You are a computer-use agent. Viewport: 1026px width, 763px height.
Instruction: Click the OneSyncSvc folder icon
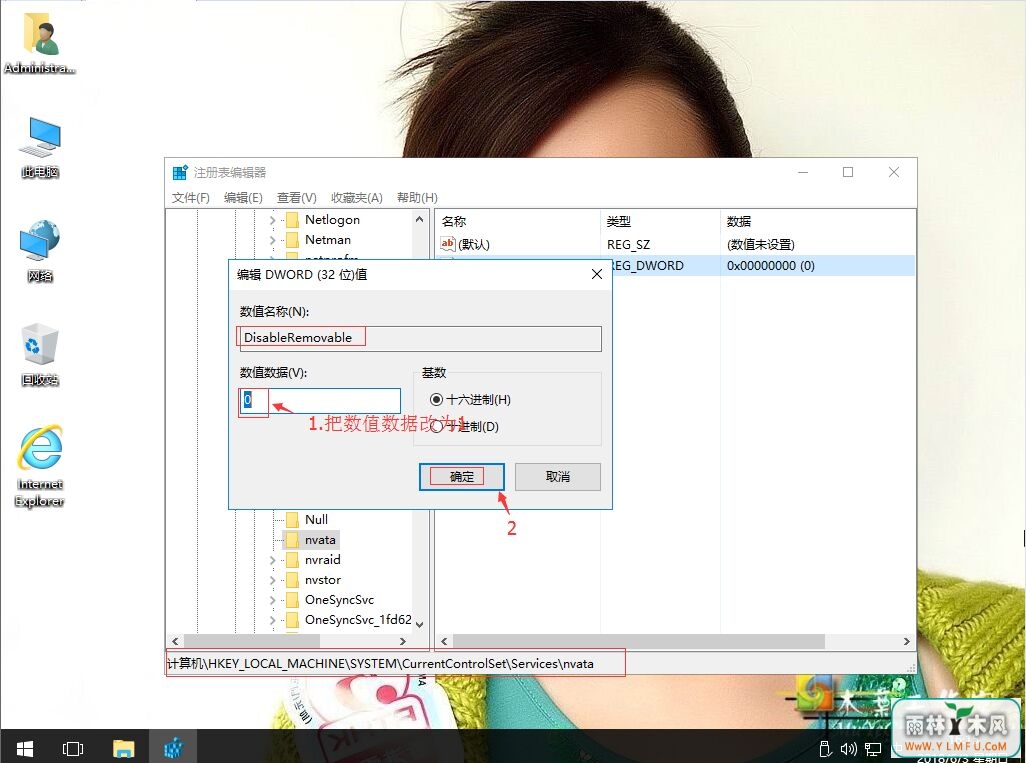(292, 599)
